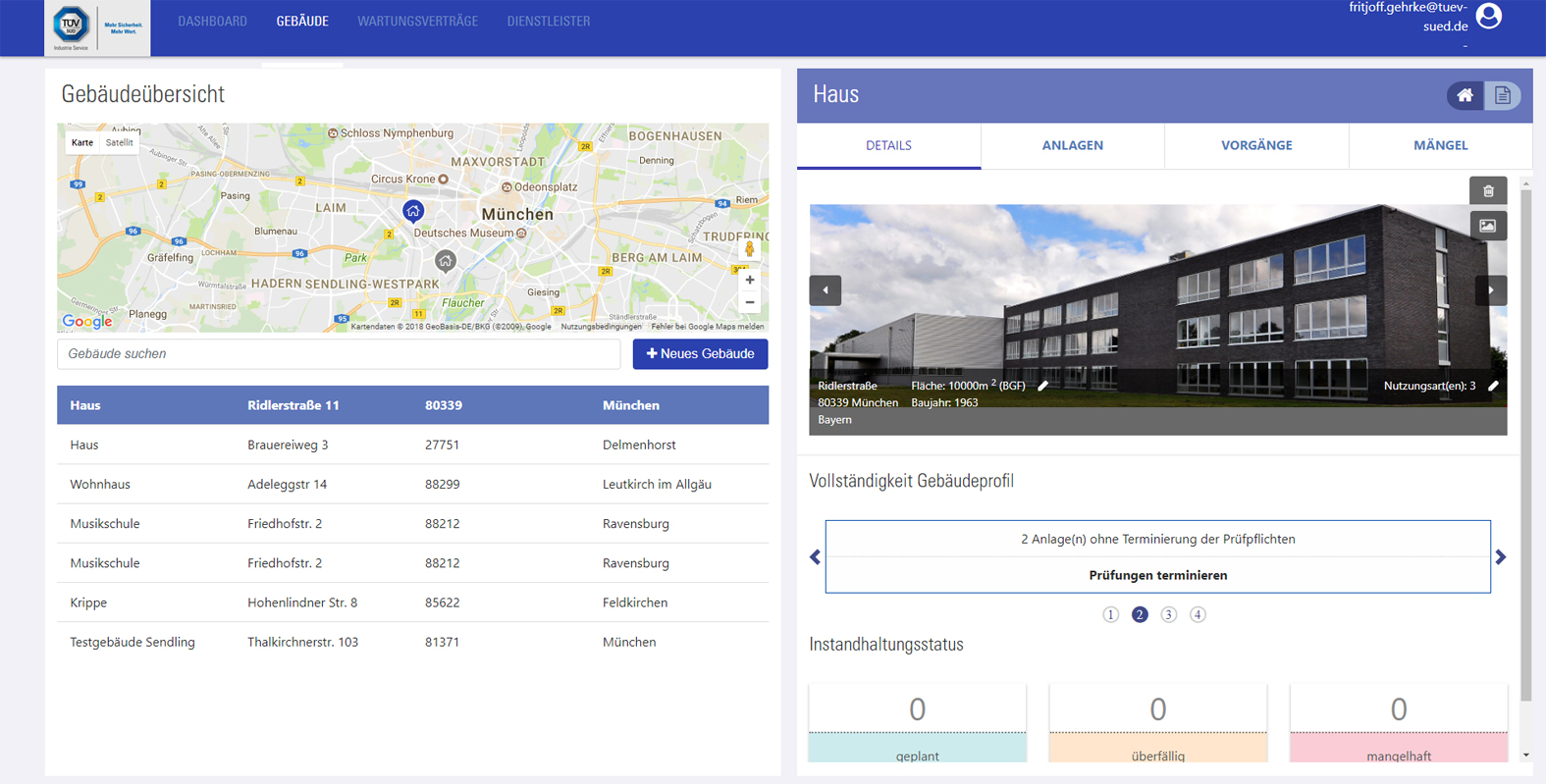Select profile step 1 indicator
1546x784 pixels.
pos(1110,614)
